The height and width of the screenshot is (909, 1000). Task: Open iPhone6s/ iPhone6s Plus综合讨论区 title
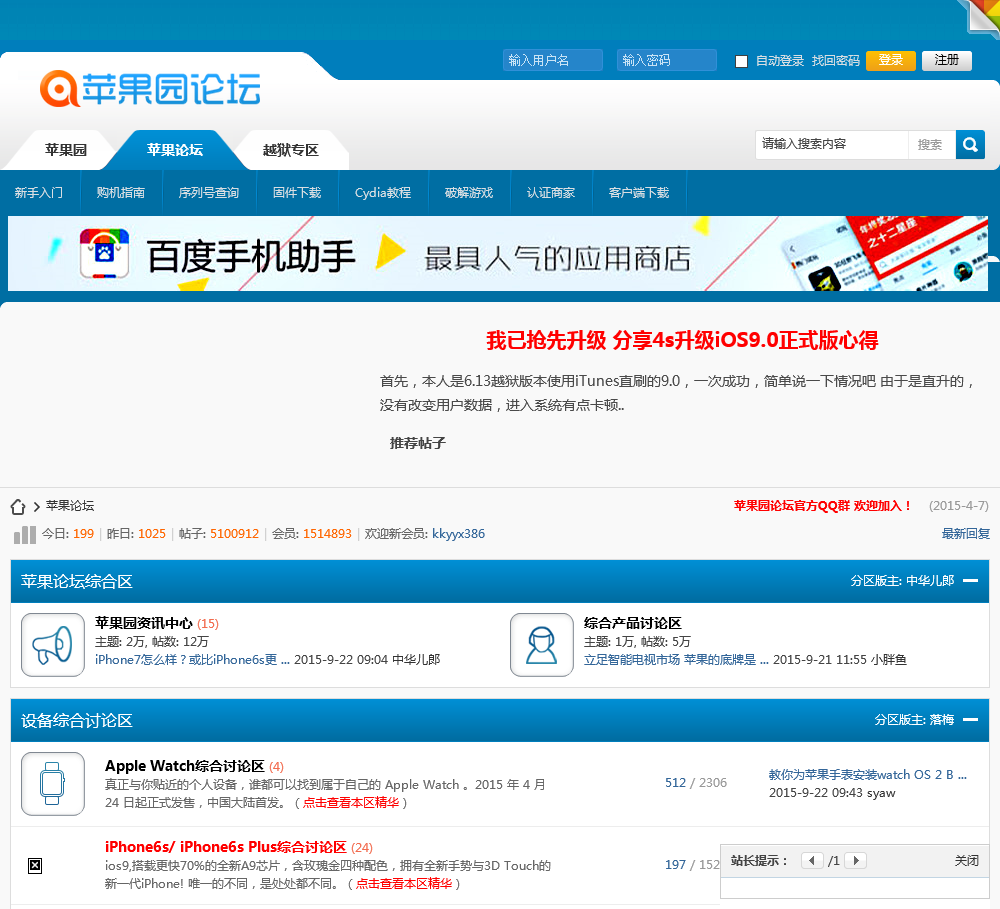[226, 847]
